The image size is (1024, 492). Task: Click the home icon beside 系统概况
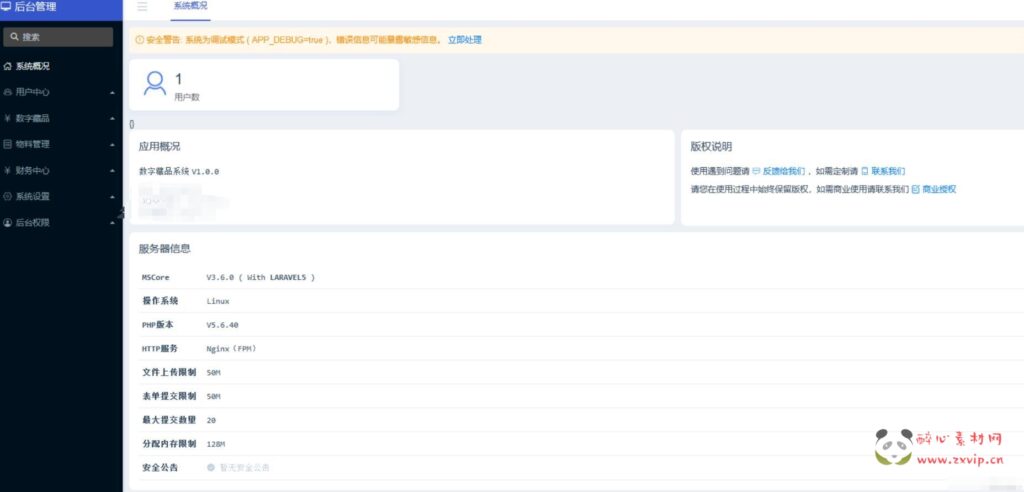(8, 66)
